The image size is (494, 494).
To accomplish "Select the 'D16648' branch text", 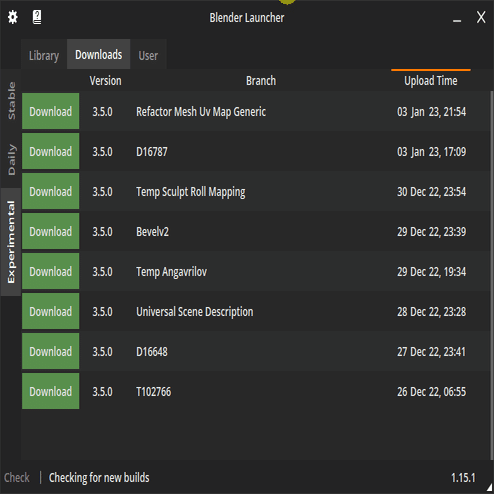I will (x=152, y=352).
